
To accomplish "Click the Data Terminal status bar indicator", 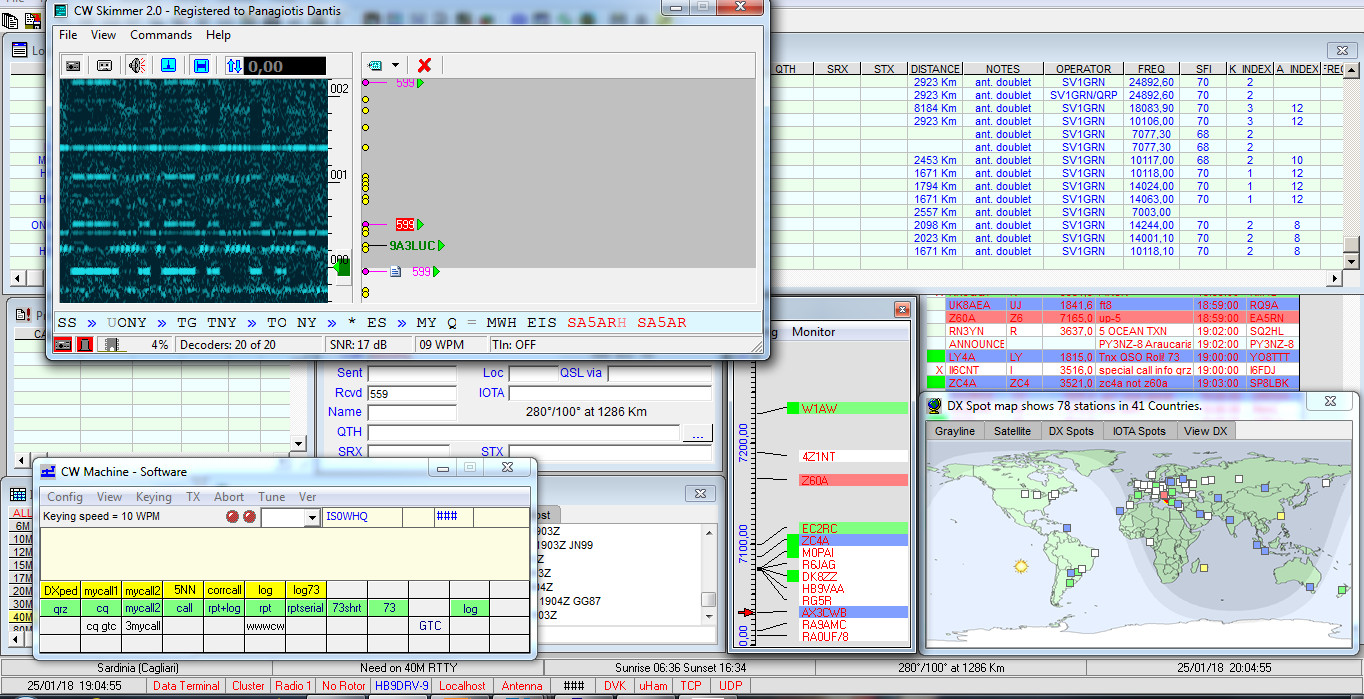I will 186,686.
